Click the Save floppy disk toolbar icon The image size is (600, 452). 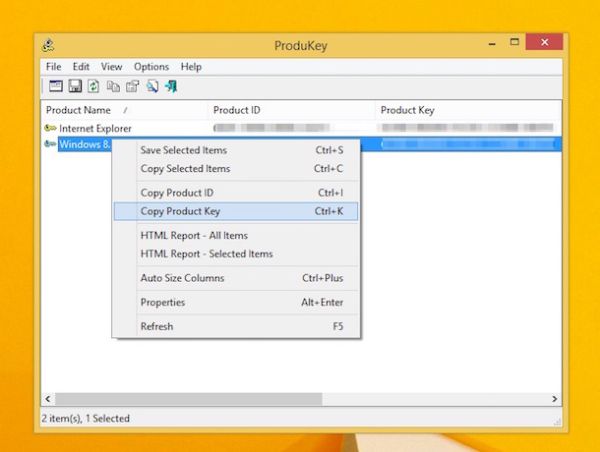74,87
